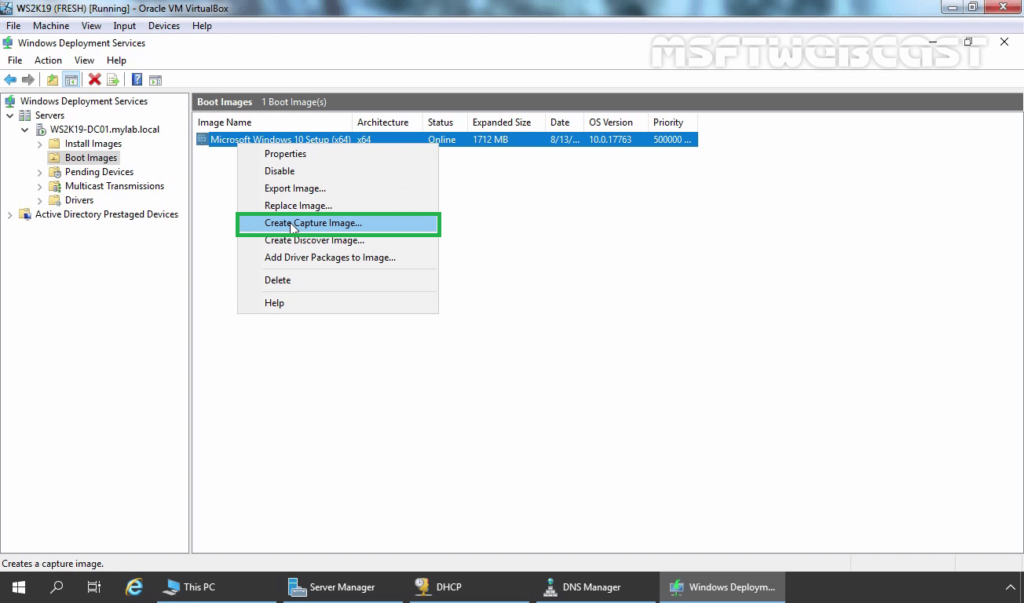
Task: Choose Export Image... from context menu
Action: click(338, 188)
